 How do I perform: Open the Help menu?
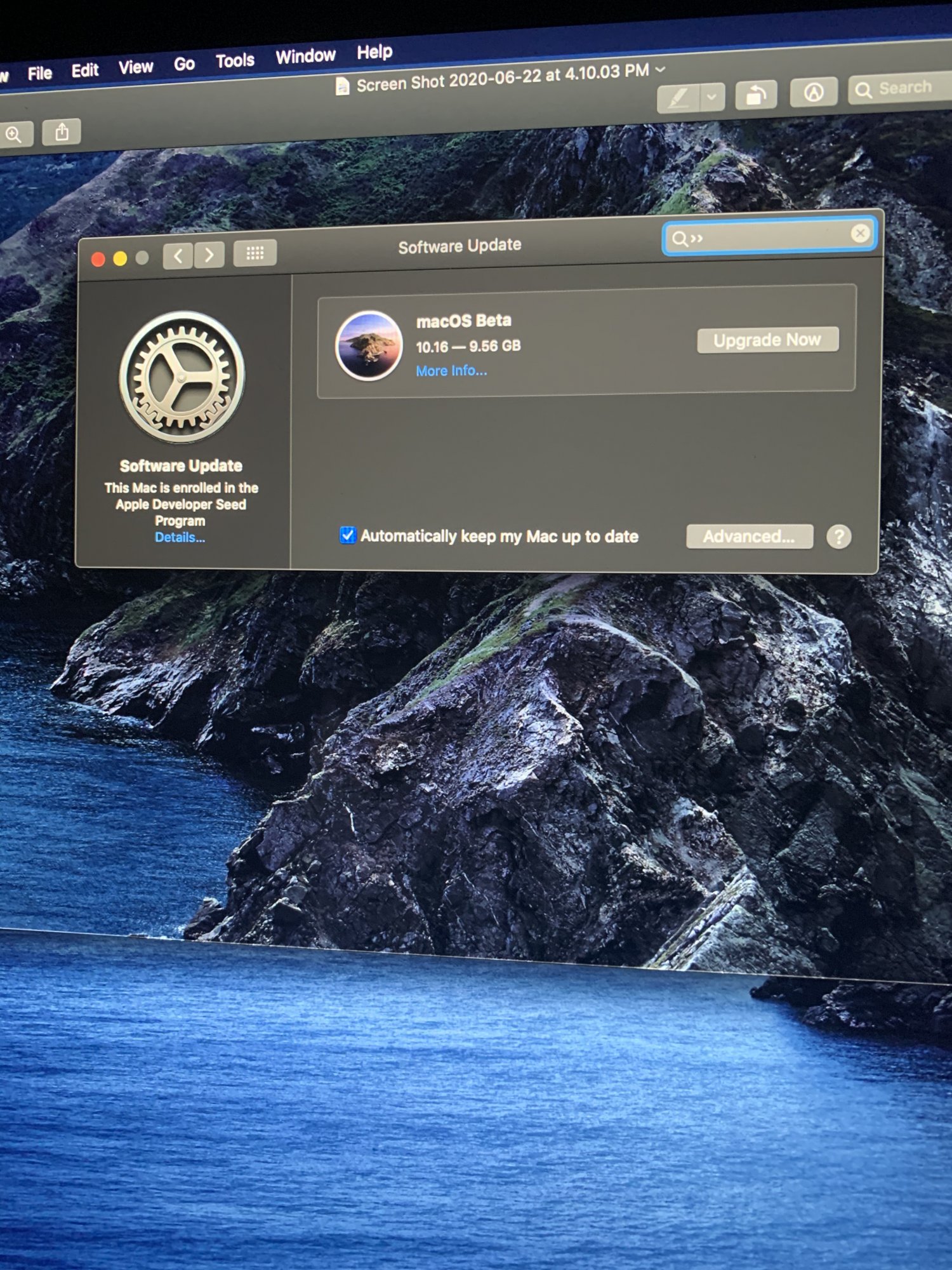pyautogui.click(x=374, y=52)
